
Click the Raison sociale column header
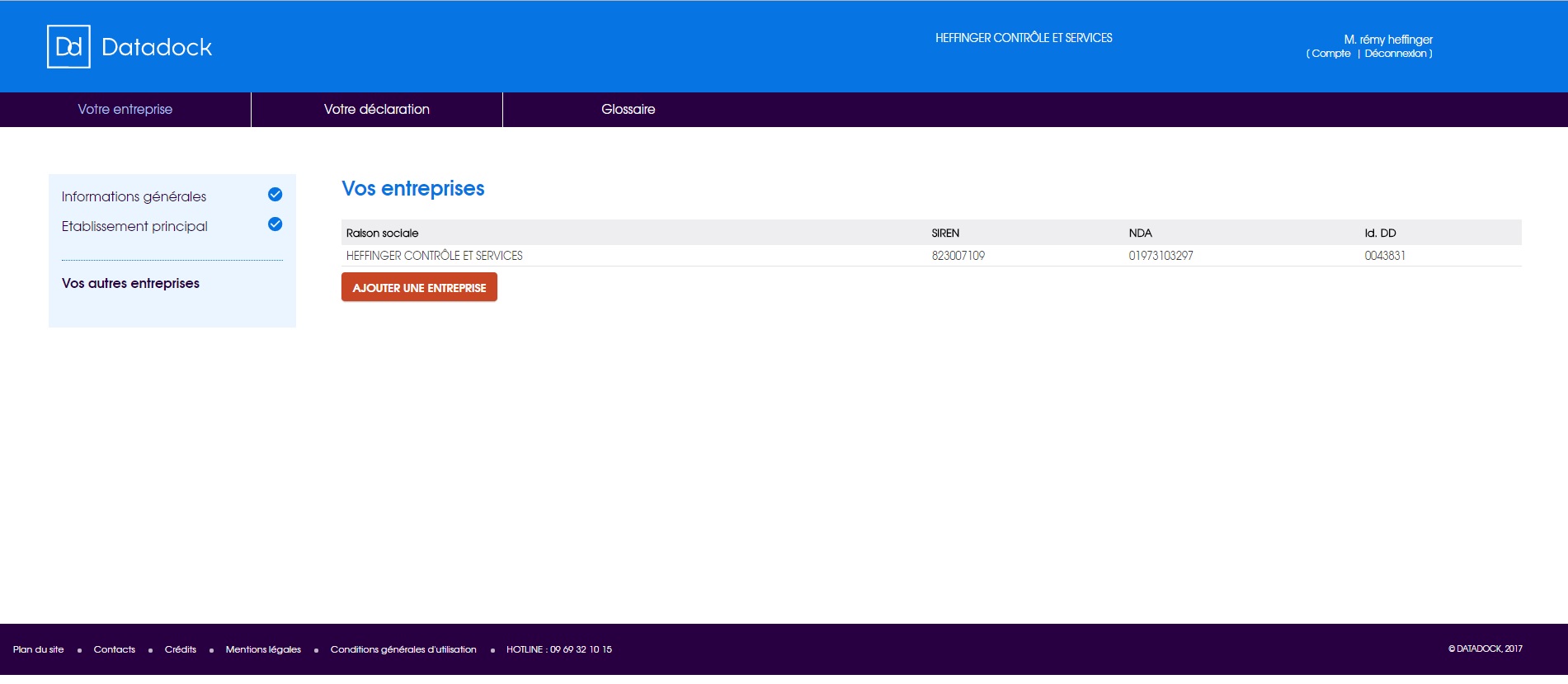point(382,234)
